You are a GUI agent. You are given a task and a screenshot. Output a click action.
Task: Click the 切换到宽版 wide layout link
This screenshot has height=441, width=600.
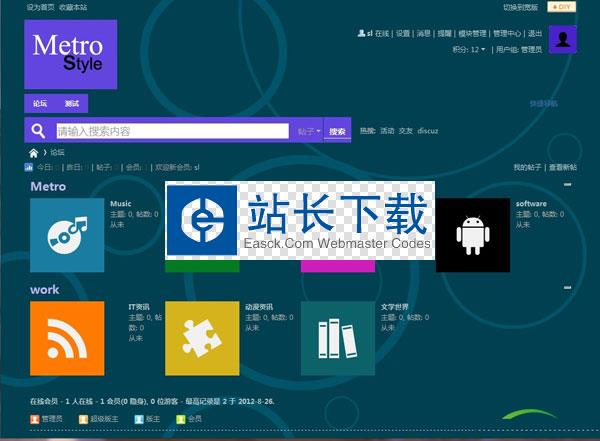[521, 7]
